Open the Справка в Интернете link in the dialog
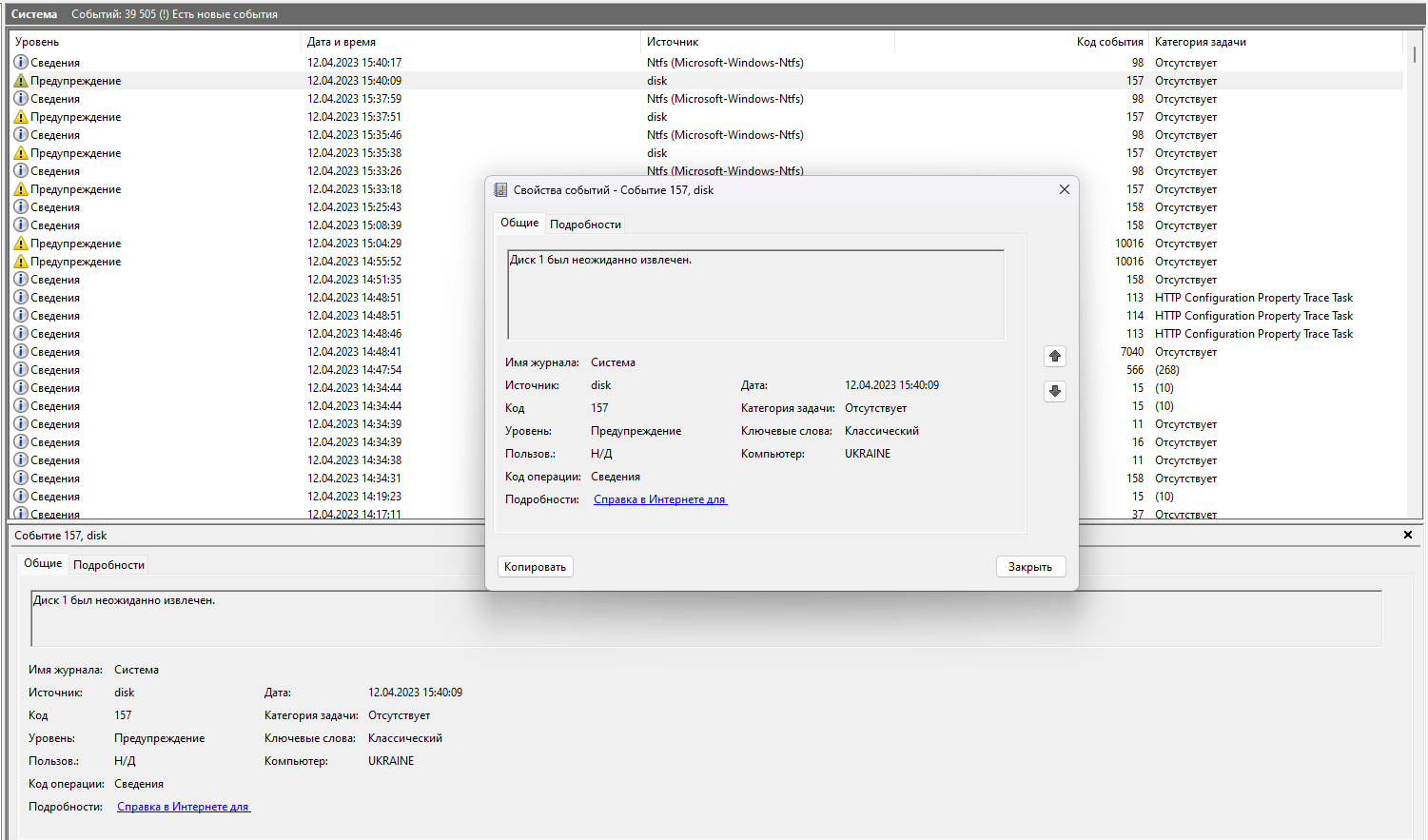1428x840 pixels. coord(660,499)
